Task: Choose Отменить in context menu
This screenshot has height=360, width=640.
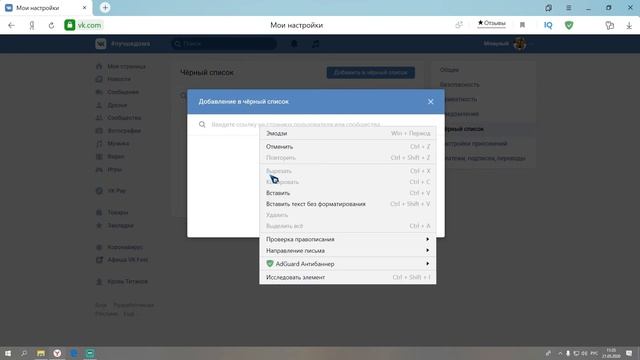Action: click(348, 147)
